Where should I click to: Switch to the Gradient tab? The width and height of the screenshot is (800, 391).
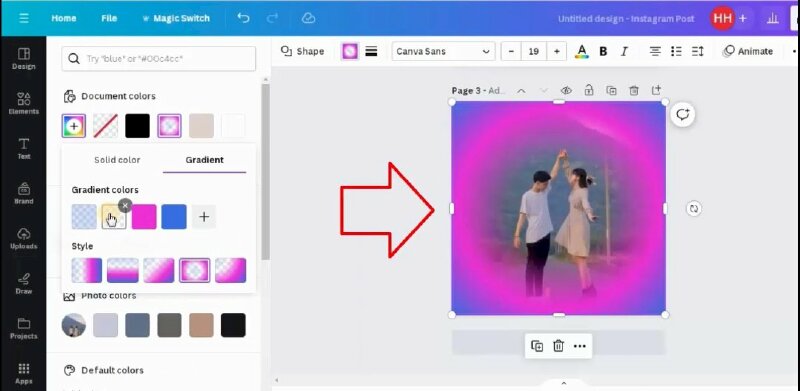click(x=205, y=160)
